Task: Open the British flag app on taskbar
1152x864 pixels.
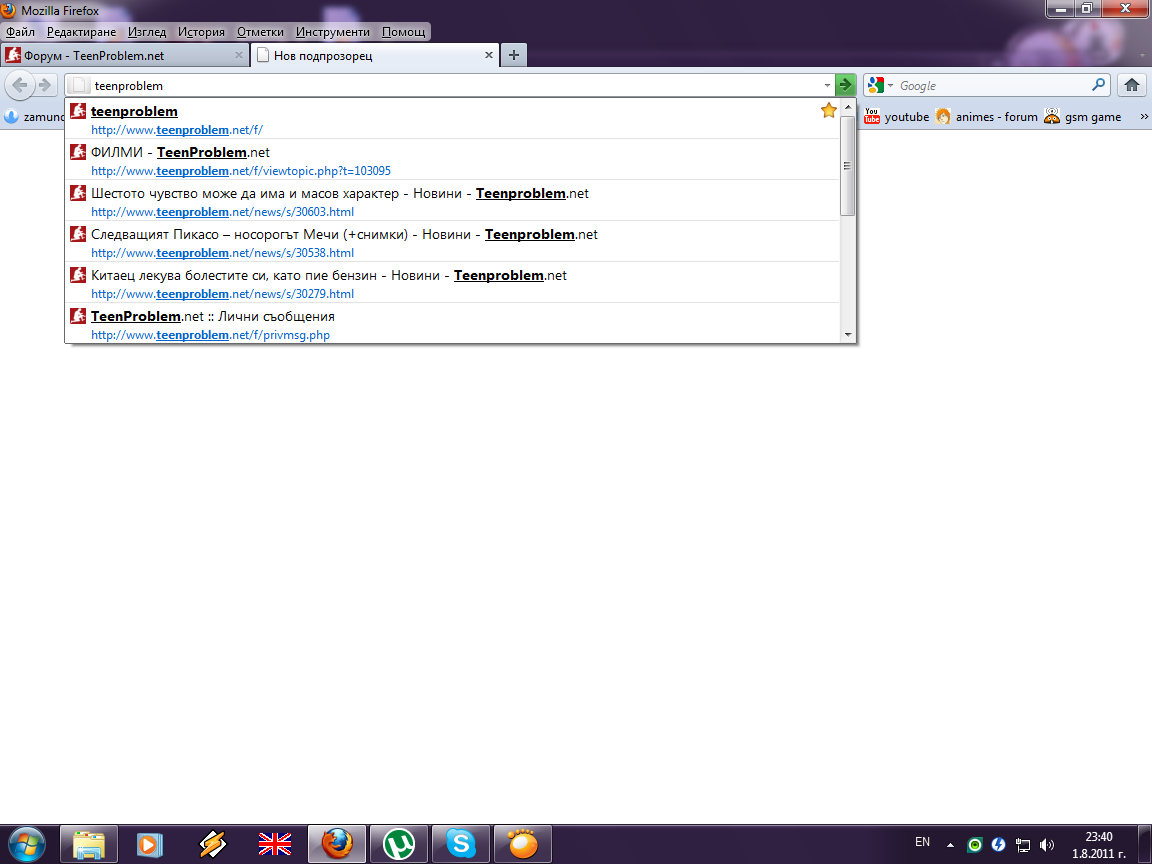Action: [275, 844]
